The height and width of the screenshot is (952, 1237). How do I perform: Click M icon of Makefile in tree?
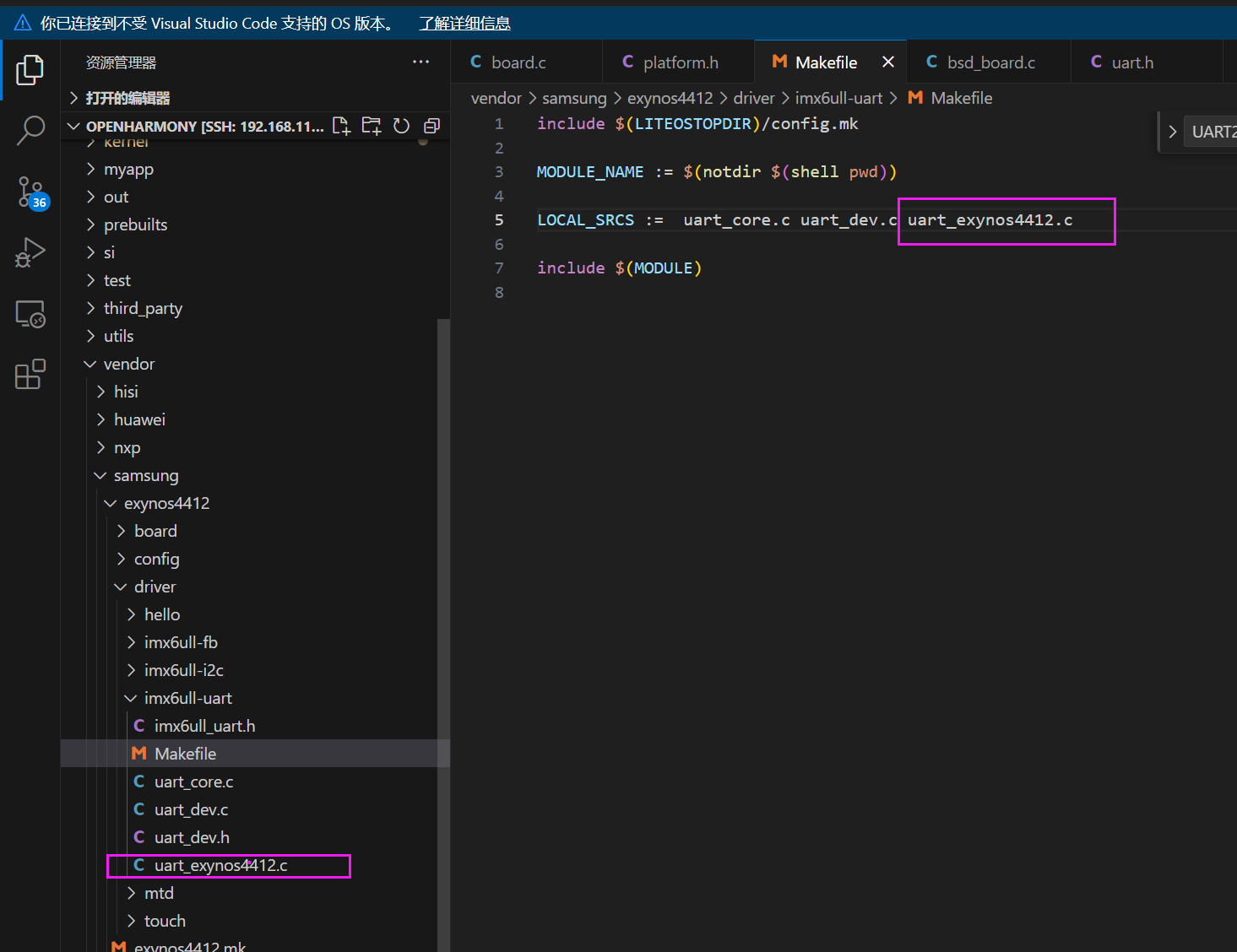click(139, 754)
